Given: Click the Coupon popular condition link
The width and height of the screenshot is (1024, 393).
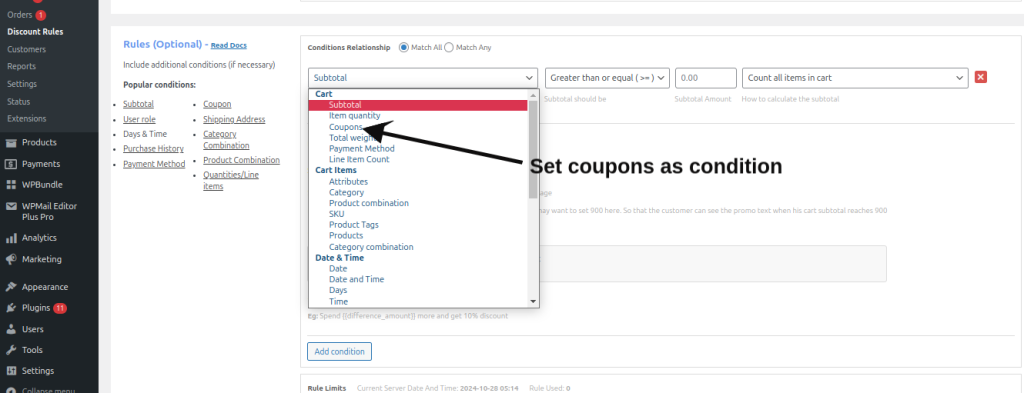Looking at the screenshot, I should click(217, 104).
